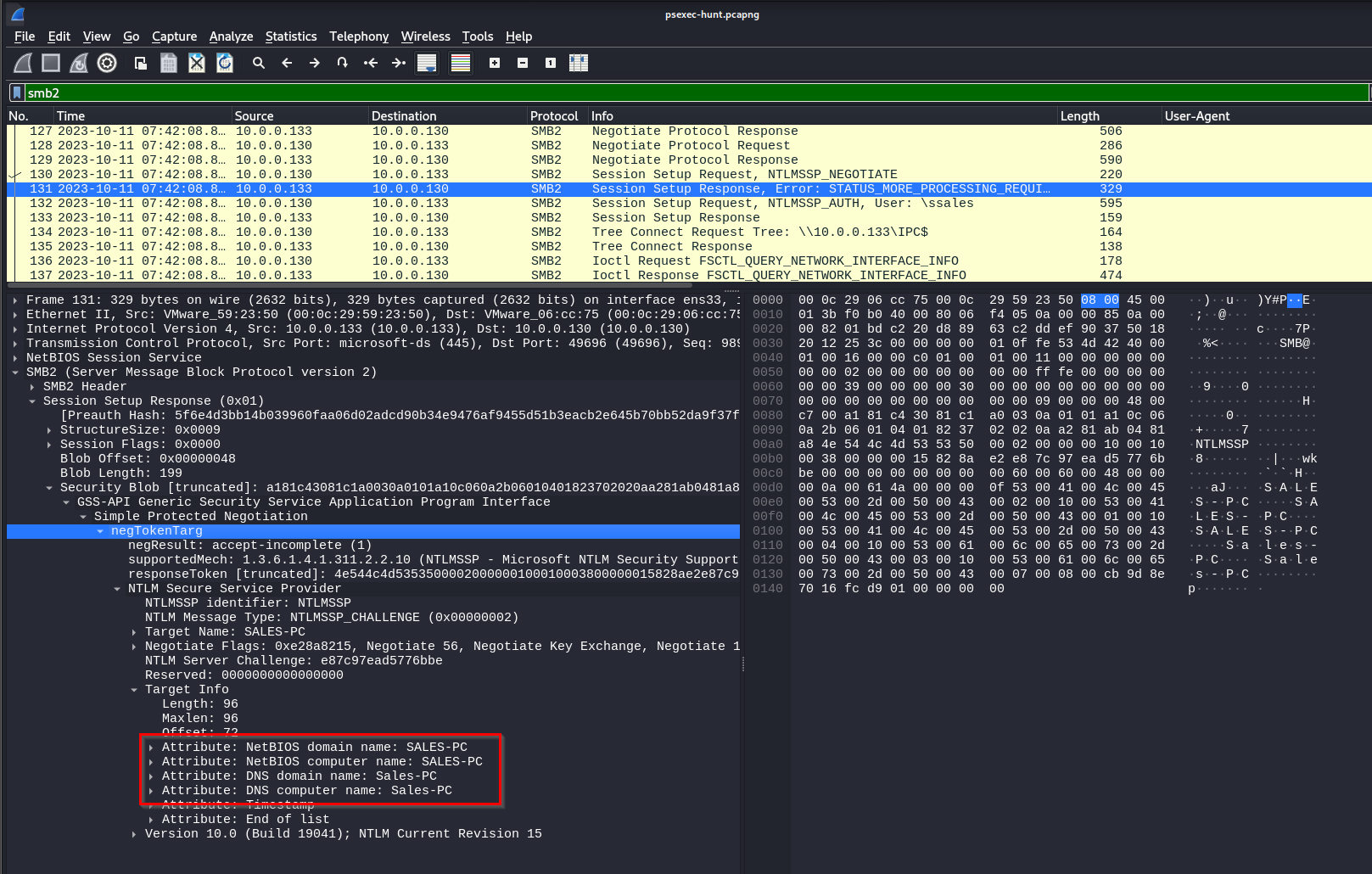Open the find packet magnifier icon
This screenshot has width=1372, height=874.
[x=259, y=63]
